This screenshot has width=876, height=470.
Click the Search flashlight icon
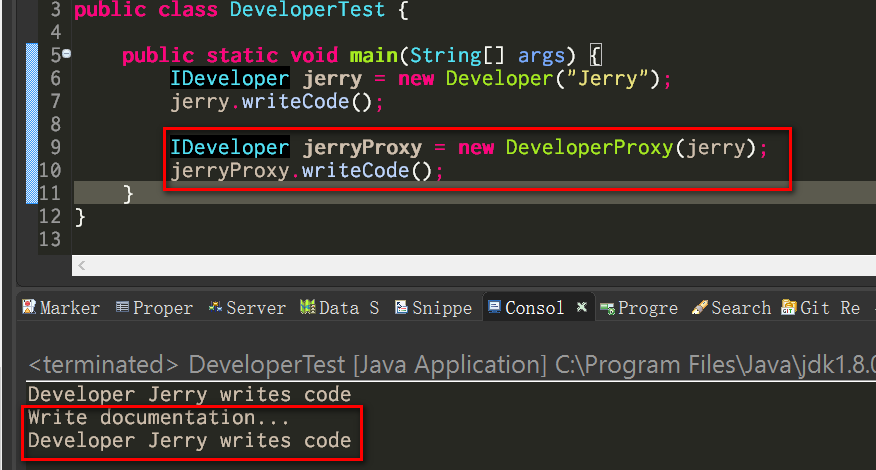coord(700,307)
